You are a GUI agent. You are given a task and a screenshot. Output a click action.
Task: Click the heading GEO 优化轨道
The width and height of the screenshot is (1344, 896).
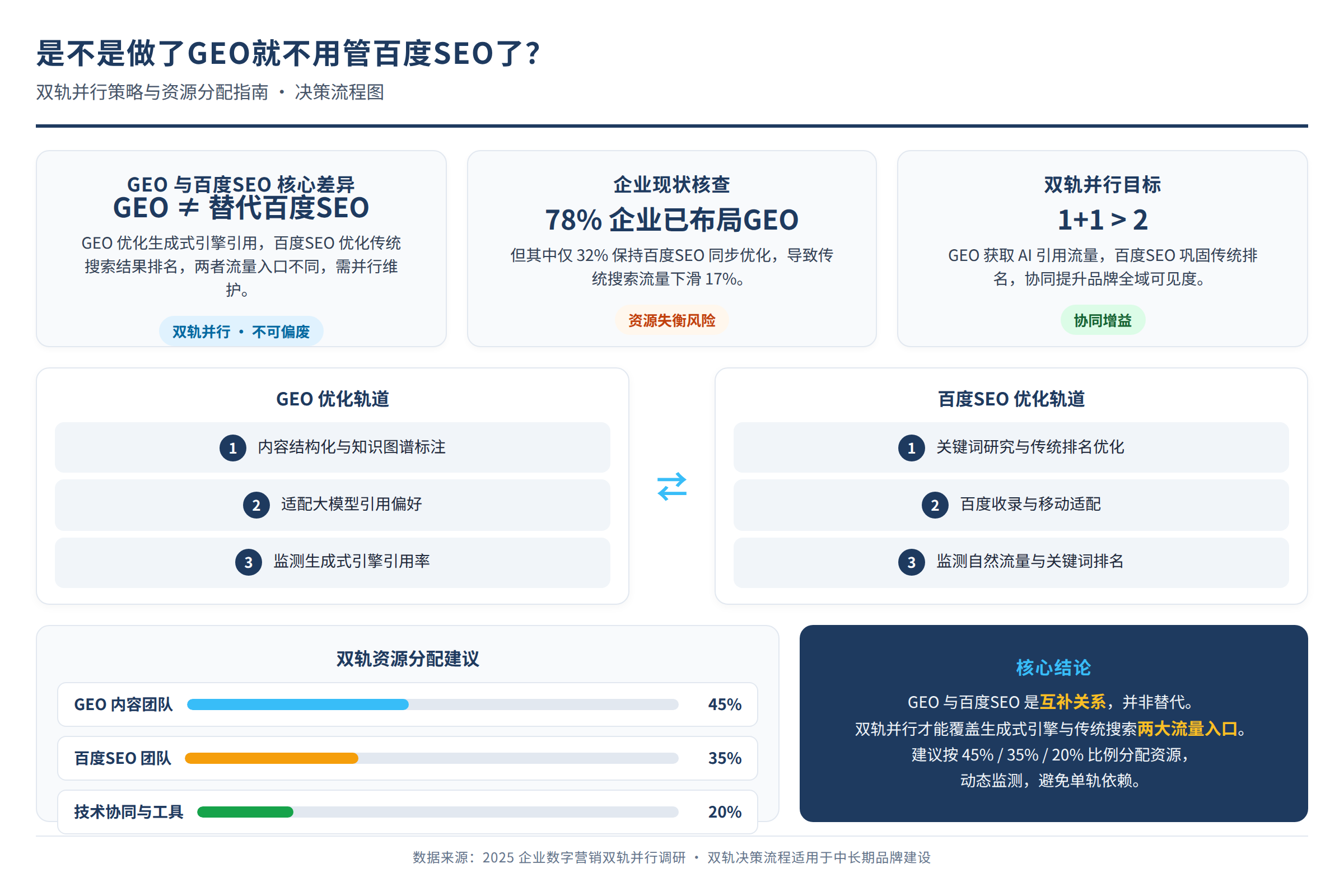(333, 399)
